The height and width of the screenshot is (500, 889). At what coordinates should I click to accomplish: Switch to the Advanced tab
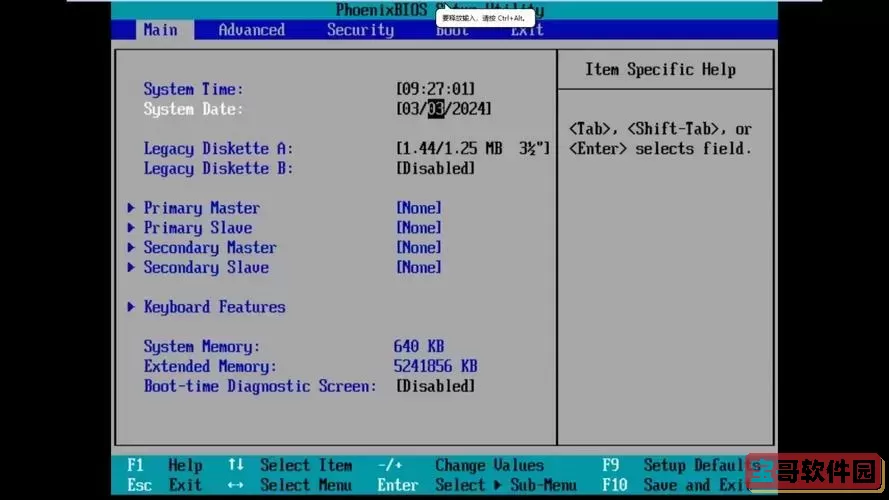click(251, 30)
